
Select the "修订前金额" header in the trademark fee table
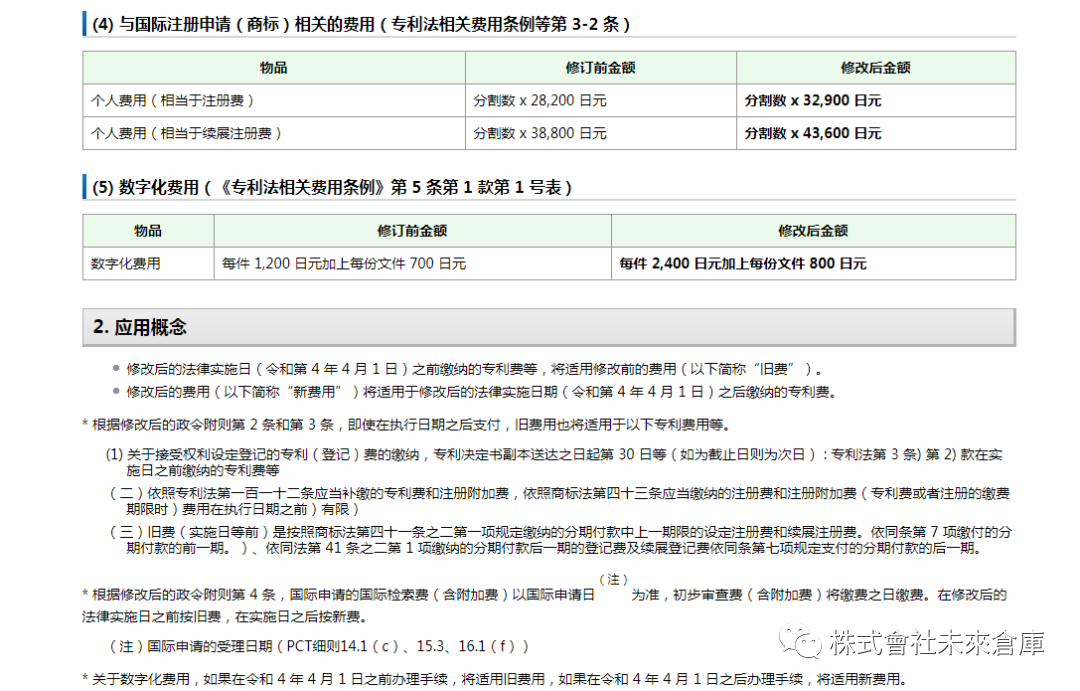(x=601, y=68)
